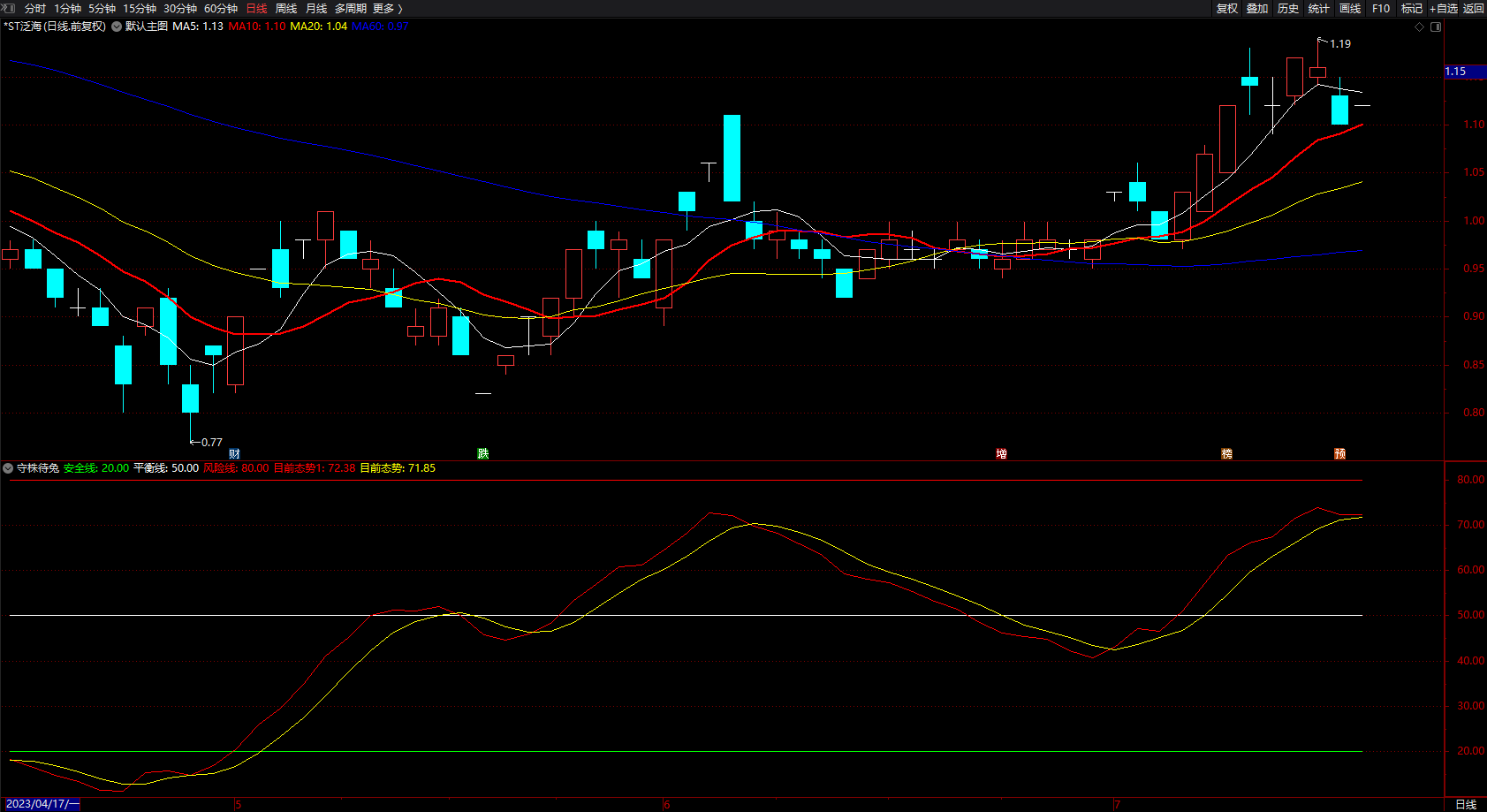The image size is (1487, 812).
Task: Expand the 更多 period options
Action: coord(387,9)
